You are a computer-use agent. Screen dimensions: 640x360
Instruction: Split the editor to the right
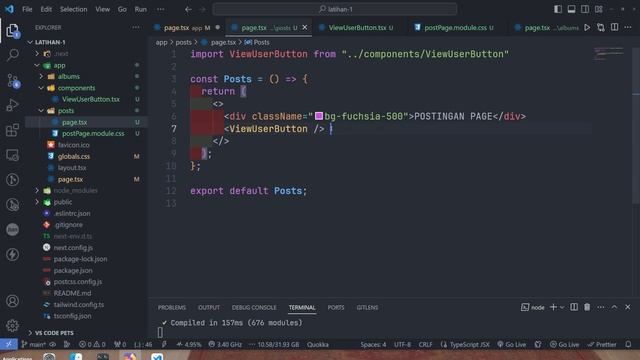tap(614, 27)
